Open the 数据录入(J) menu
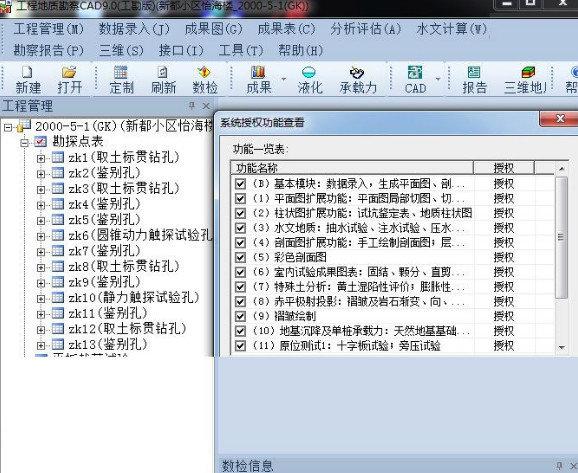578x473 pixels. pyautogui.click(x=134, y=29)
